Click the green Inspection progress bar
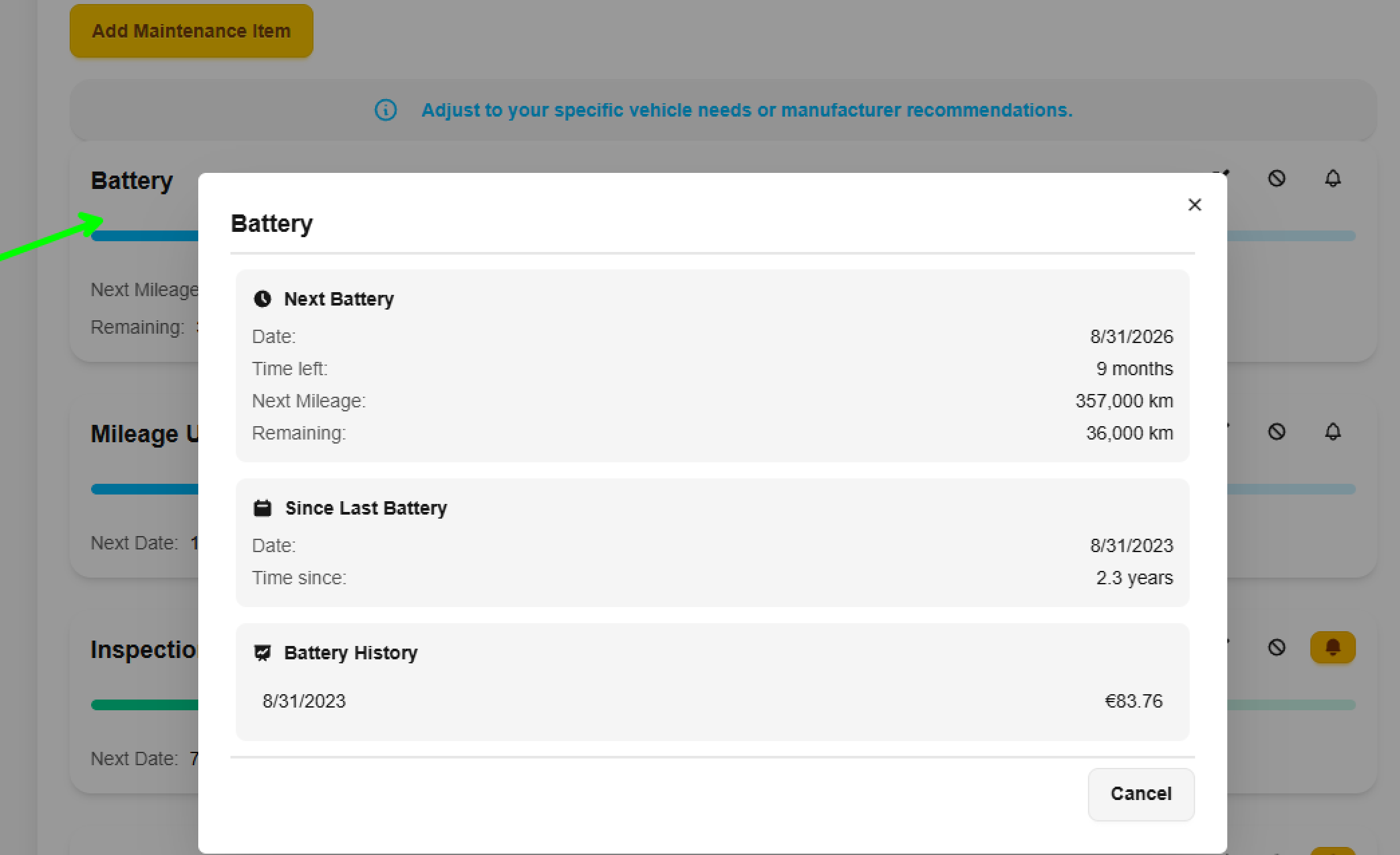The image size is (1400, 855). point(144,705)
